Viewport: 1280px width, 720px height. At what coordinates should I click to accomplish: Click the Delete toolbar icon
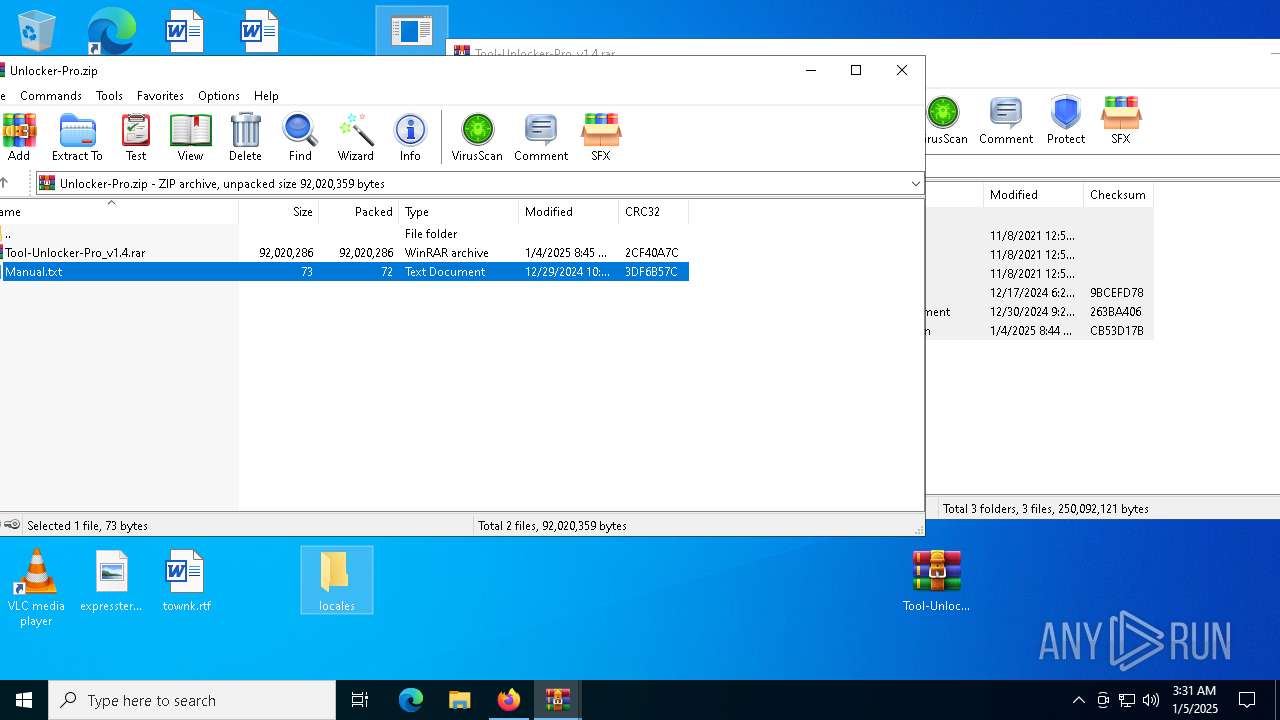(x=245, y=137)
